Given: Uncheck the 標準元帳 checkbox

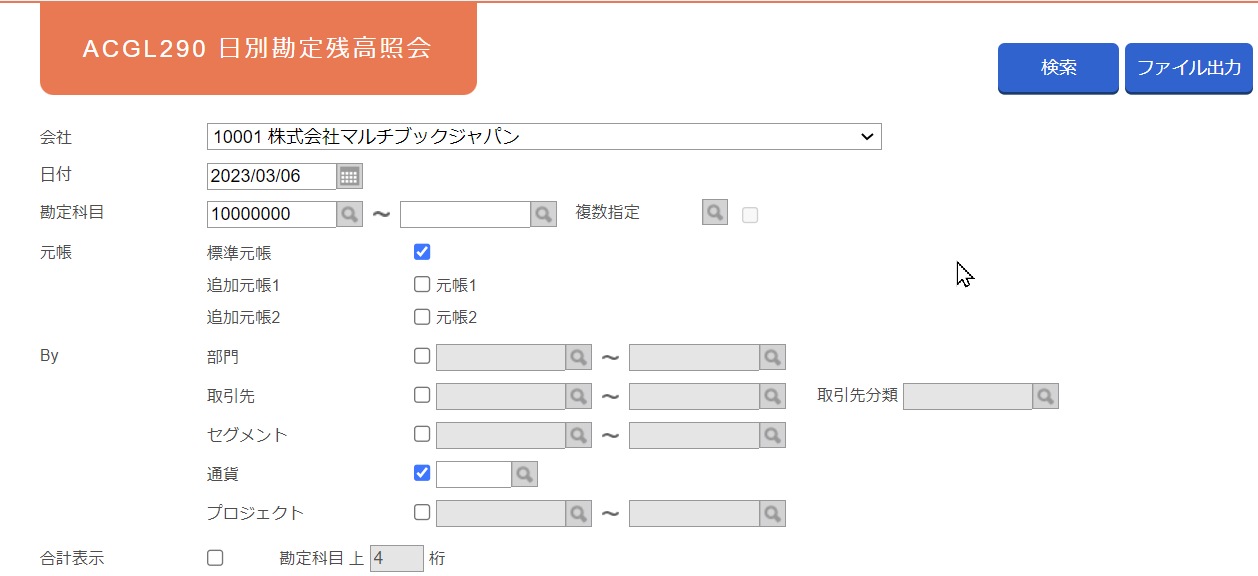Looking at the screenshot, I should [422, 252].
